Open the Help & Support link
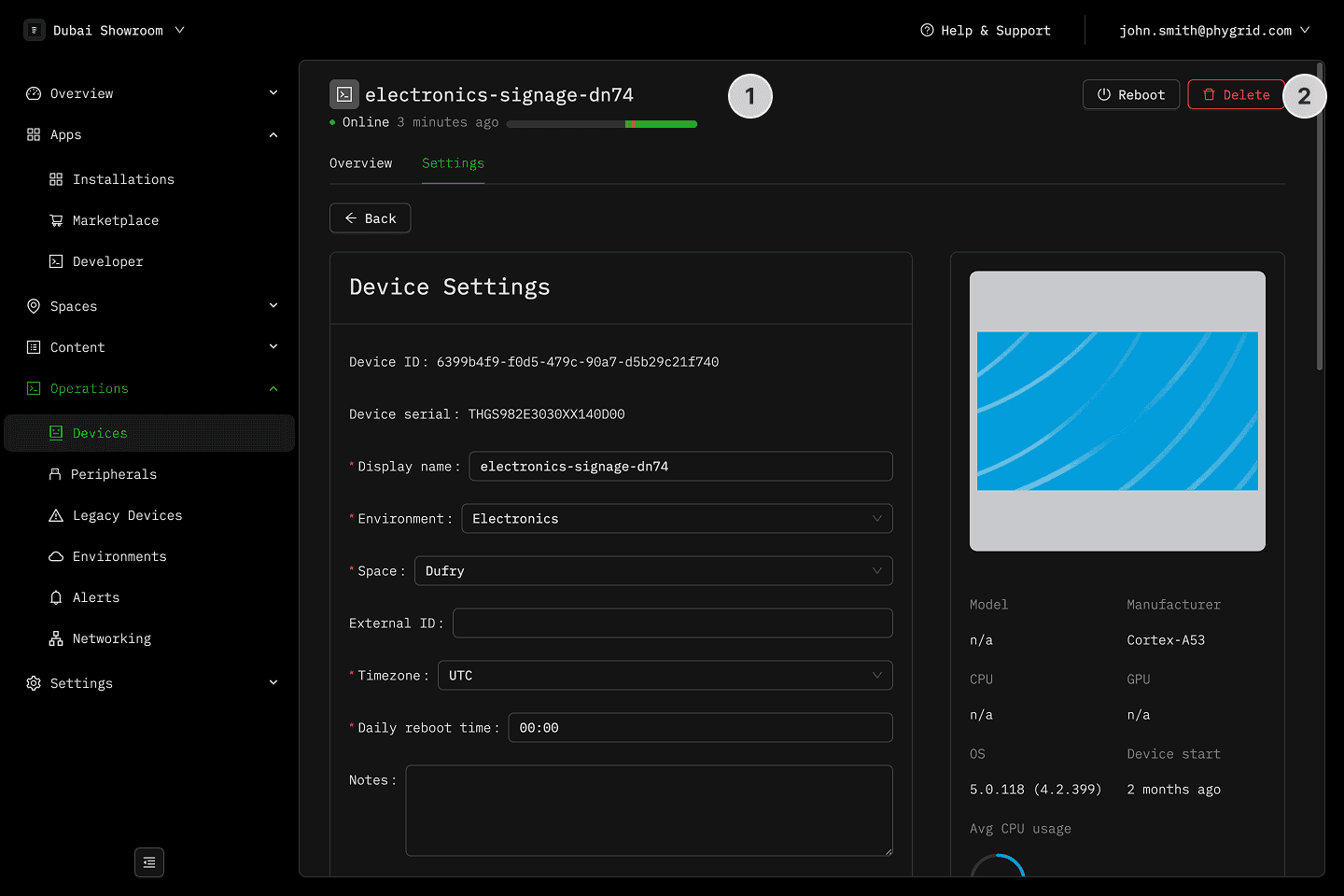The height and width of the screenshot is (896, 1344). click(x=986, y=30)
